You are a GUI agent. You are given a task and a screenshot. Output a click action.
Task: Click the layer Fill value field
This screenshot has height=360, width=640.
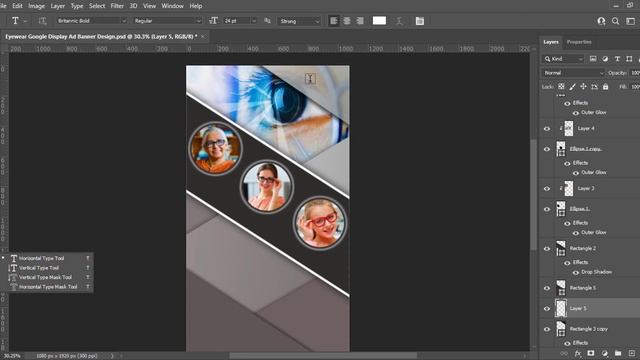coord(635,87)
